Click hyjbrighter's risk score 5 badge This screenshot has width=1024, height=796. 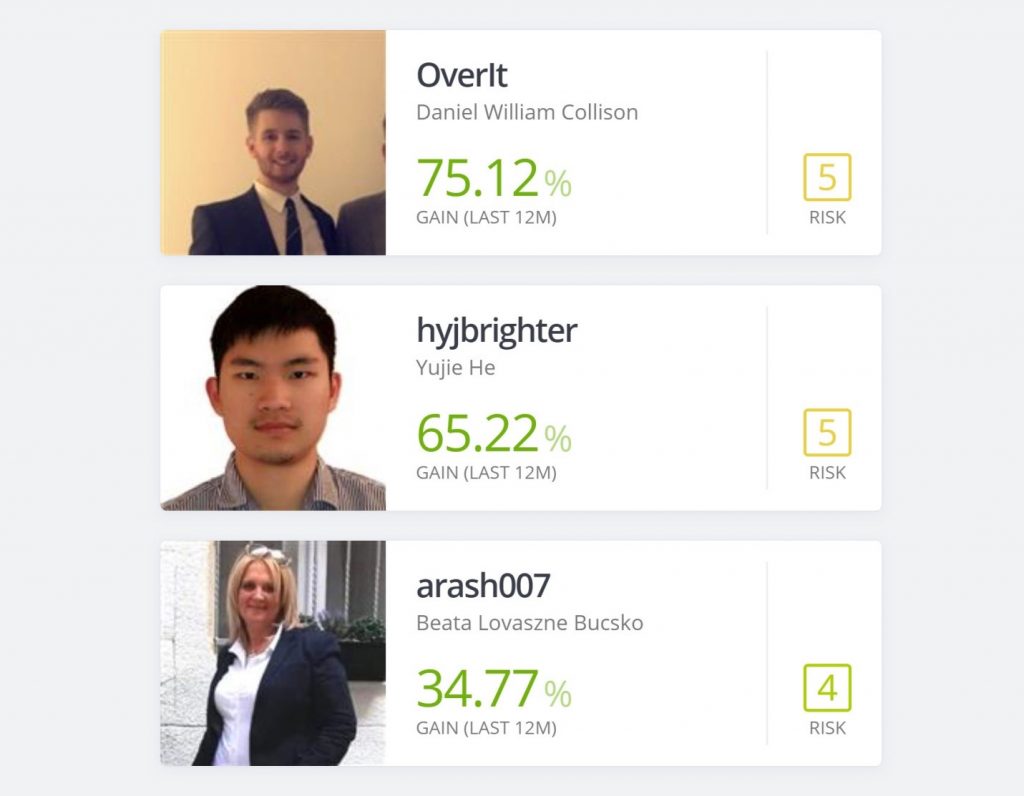827,432
